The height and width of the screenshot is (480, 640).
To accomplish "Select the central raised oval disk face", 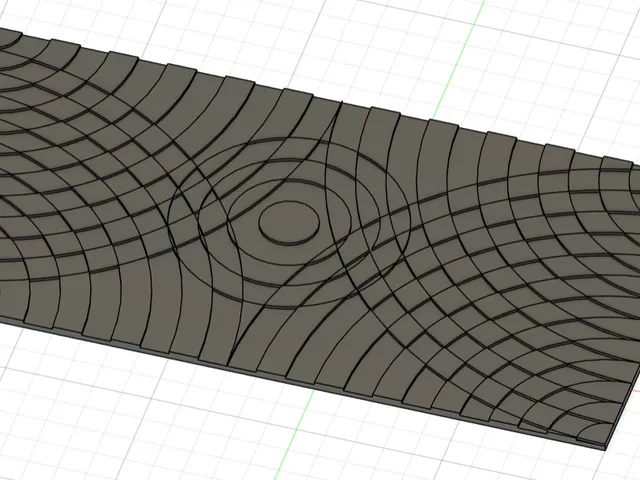I will coord(289,220).
